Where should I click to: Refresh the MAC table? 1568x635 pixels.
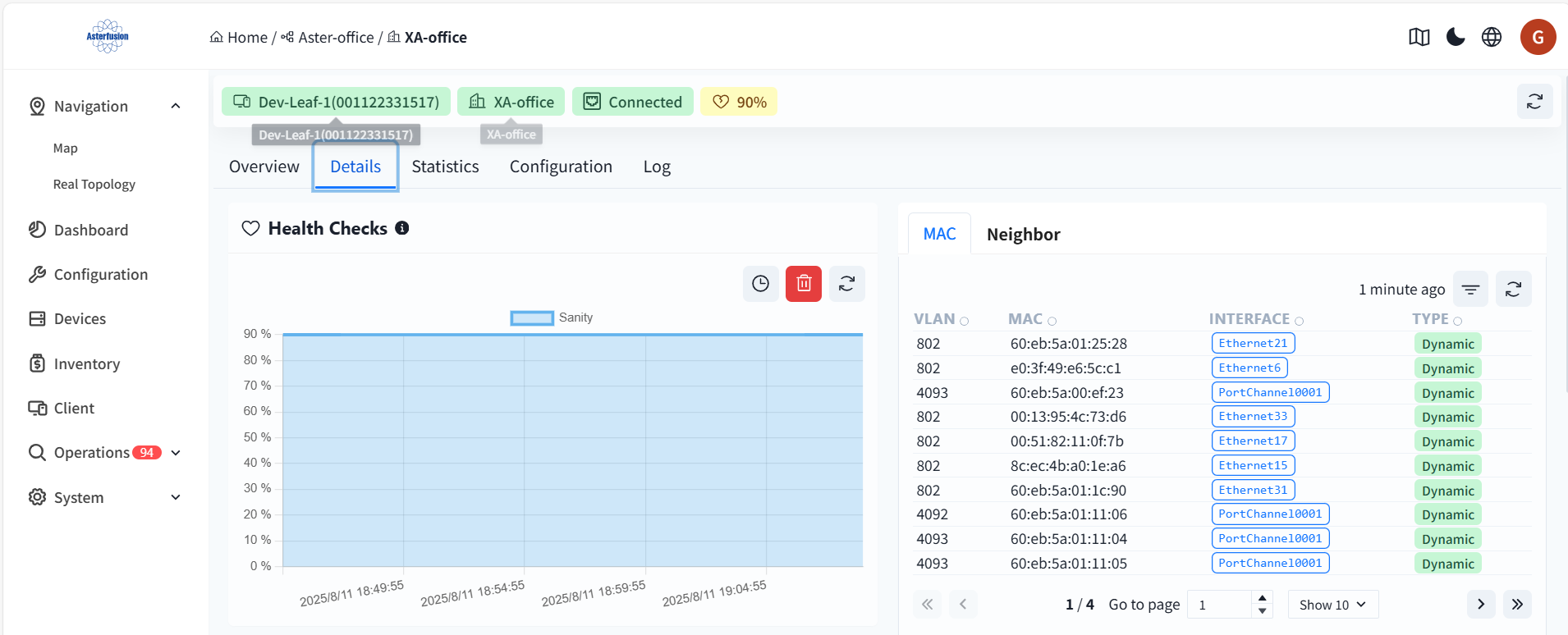(1513, 289)
